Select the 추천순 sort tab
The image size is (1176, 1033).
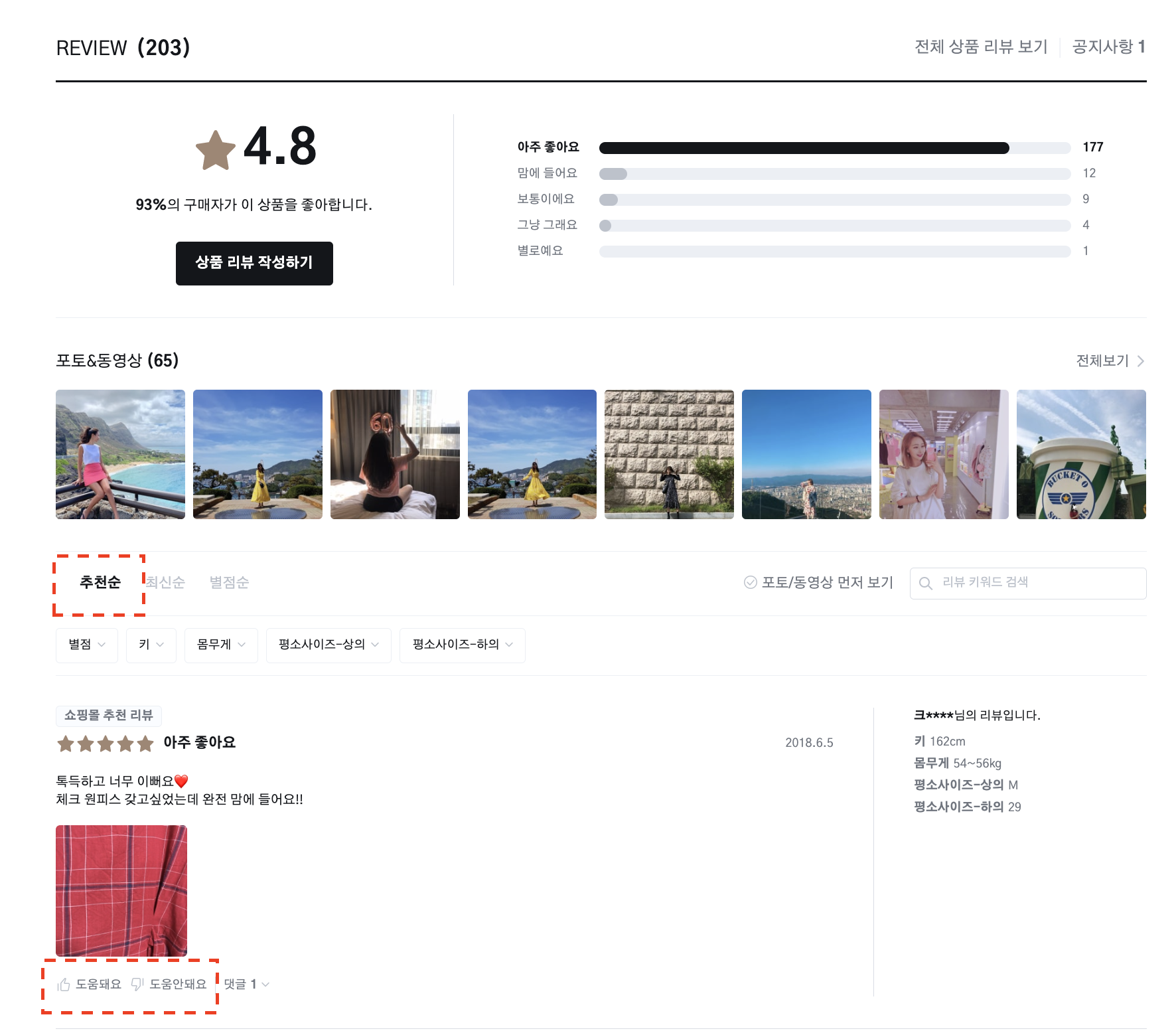[x=100, y=582]
